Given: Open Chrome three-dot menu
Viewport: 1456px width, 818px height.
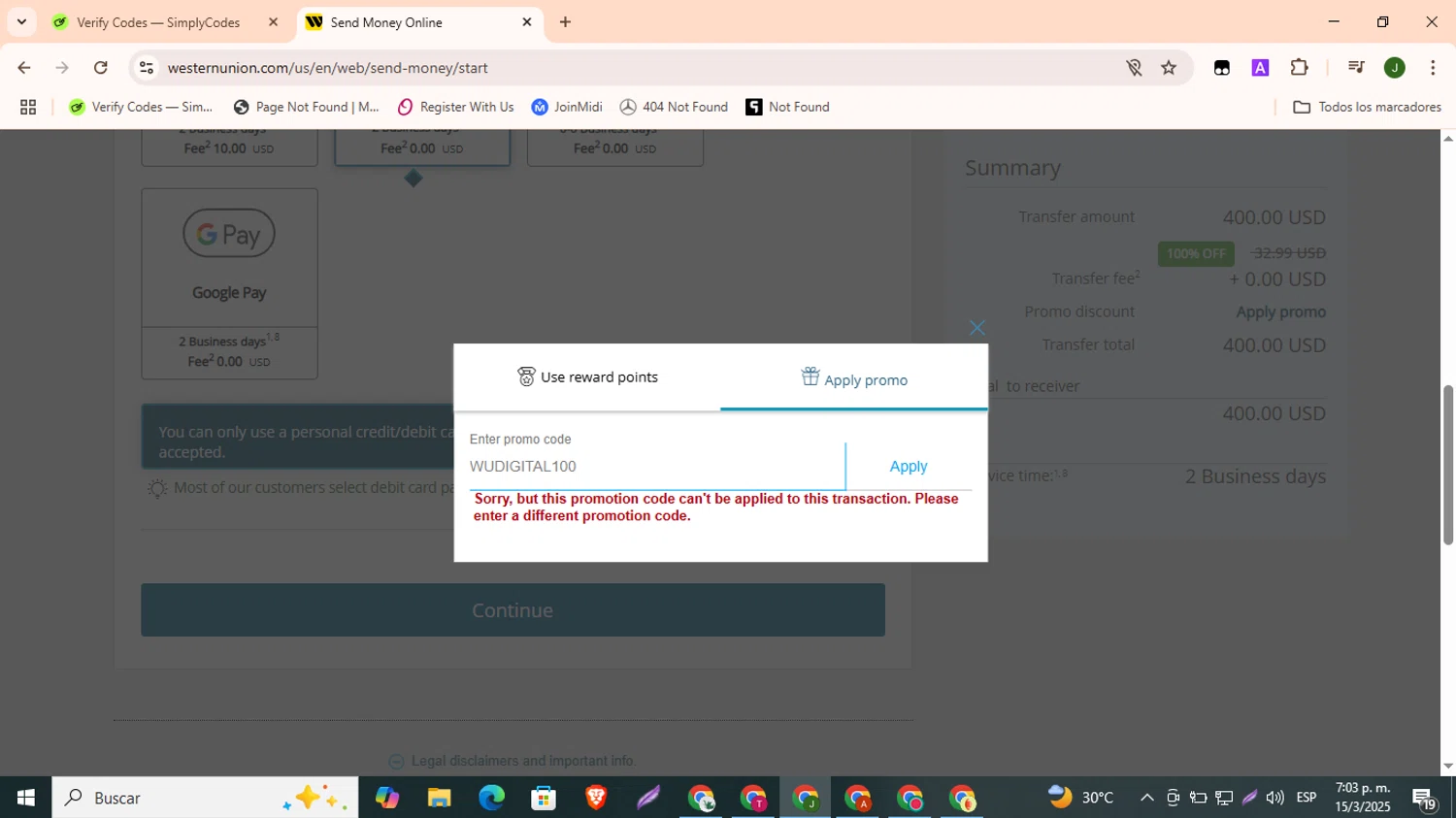Looking at the screenshot, I should click(x=1433, y=67).
